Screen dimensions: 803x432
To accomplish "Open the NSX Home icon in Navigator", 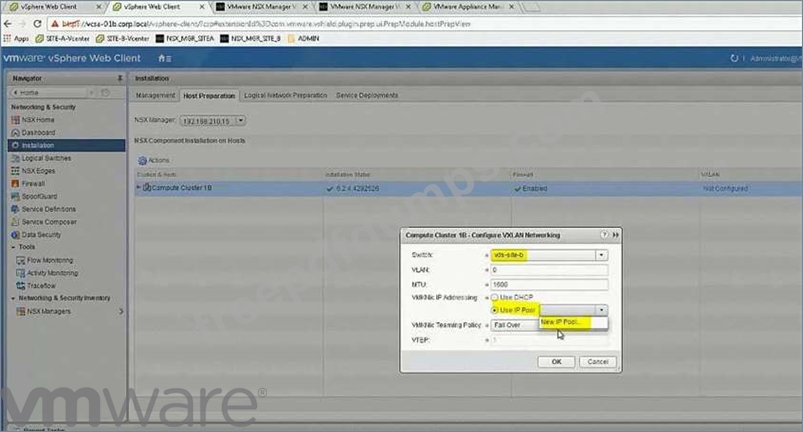I will pos(15,120).
